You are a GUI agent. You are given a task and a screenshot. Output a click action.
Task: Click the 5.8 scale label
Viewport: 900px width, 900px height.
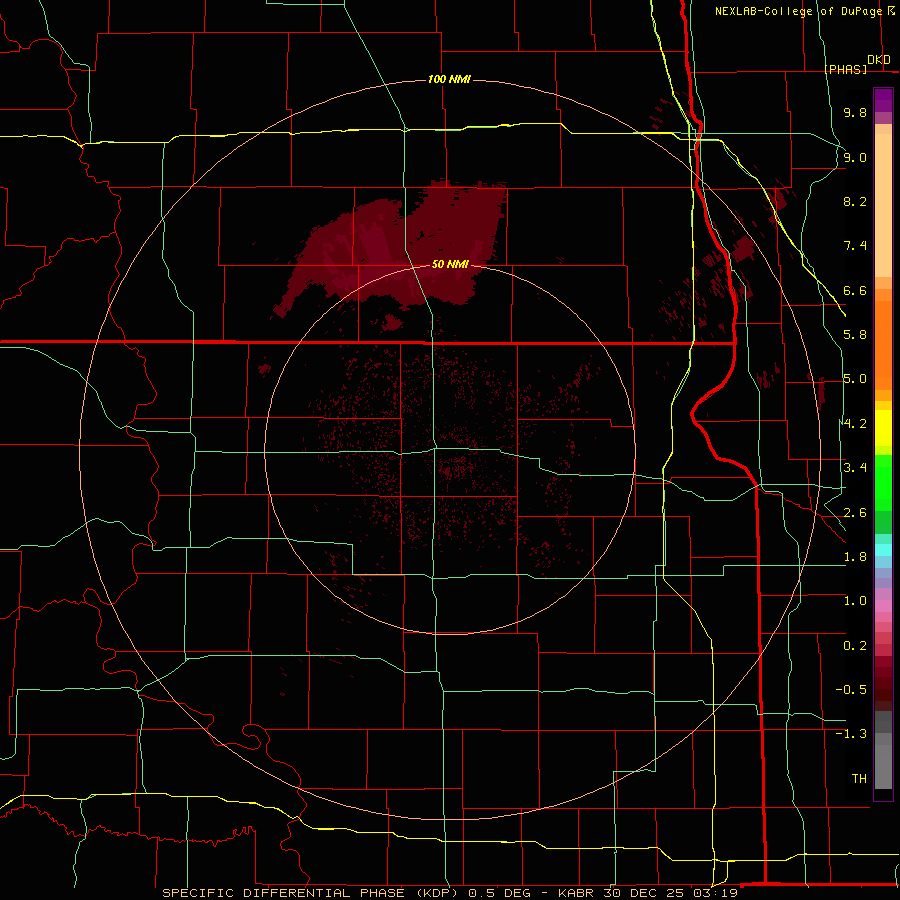(x=855, y=335)
